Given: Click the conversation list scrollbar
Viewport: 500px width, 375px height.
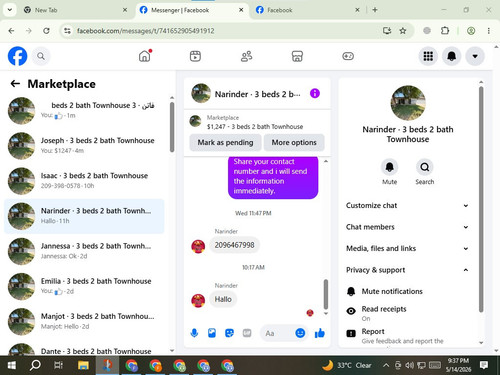Looking at the screenshot, I should (x=172, y=127).
